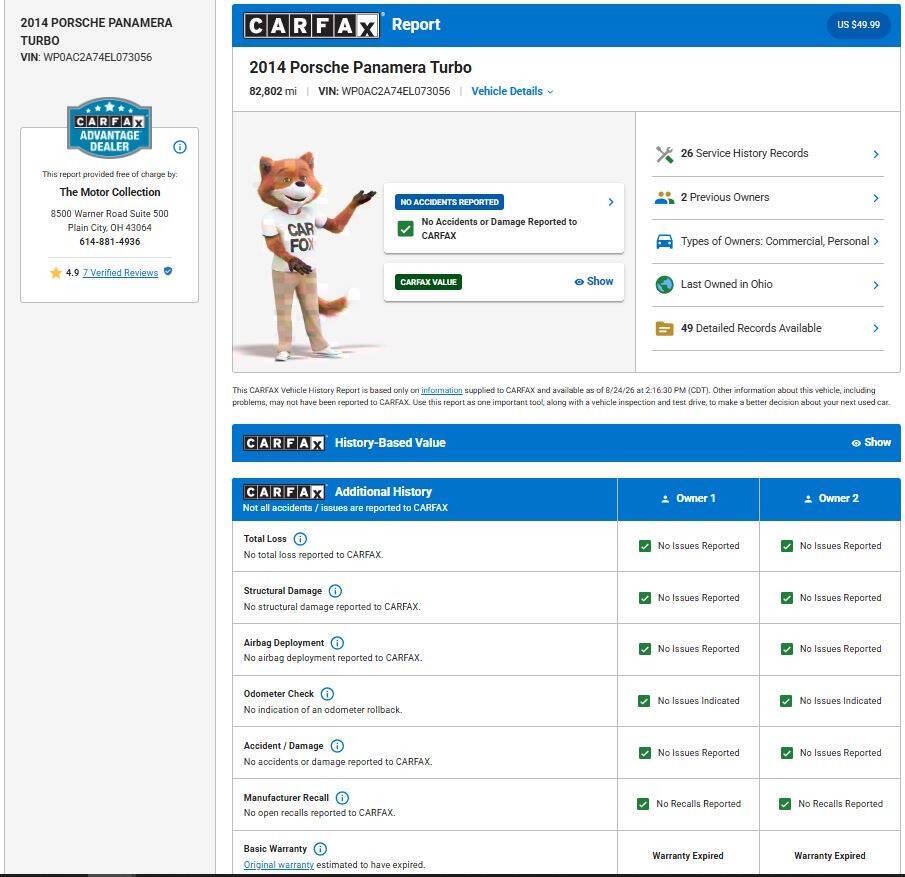The width and height of the screenshot is (905, 877).
Task: Click the Last Owned in Ohio text
Action: [x=726, y=284]
